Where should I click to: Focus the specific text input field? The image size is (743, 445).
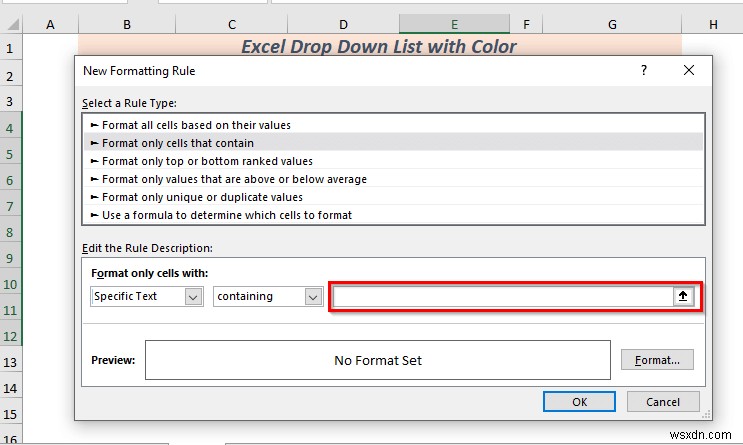502,297
